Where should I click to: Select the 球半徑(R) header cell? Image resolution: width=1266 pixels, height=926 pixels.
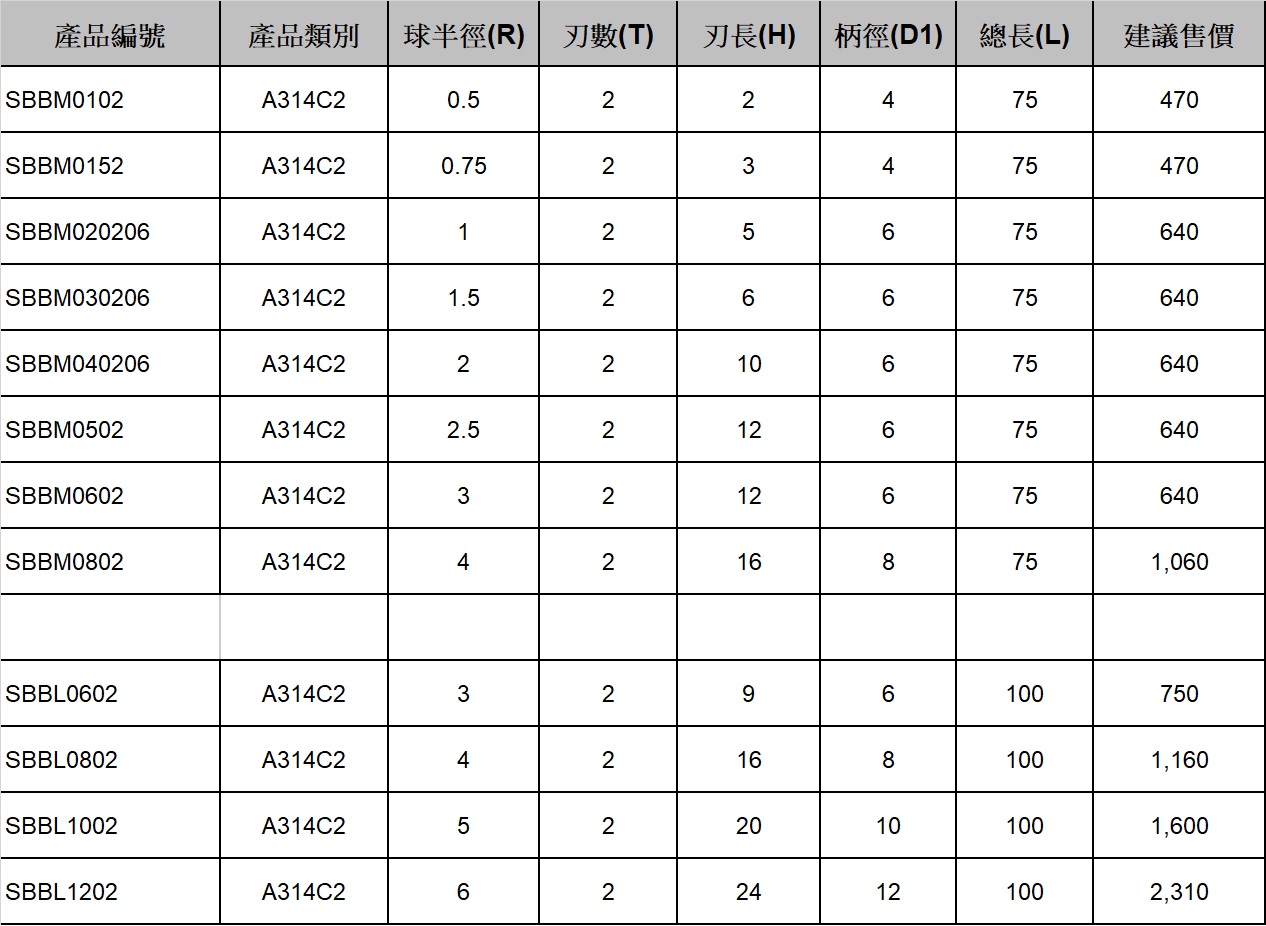click(463, 34)
